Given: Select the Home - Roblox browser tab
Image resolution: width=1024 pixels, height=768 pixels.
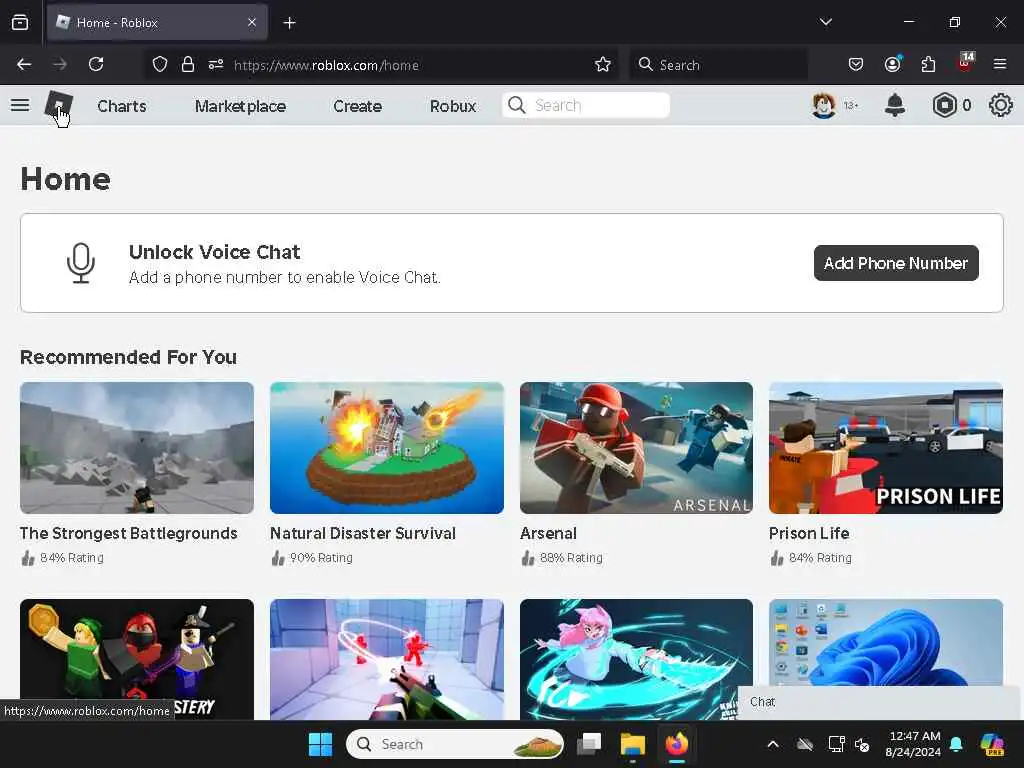Looking at the screenshot, I should pyautogui.click(x=157, y=23).
